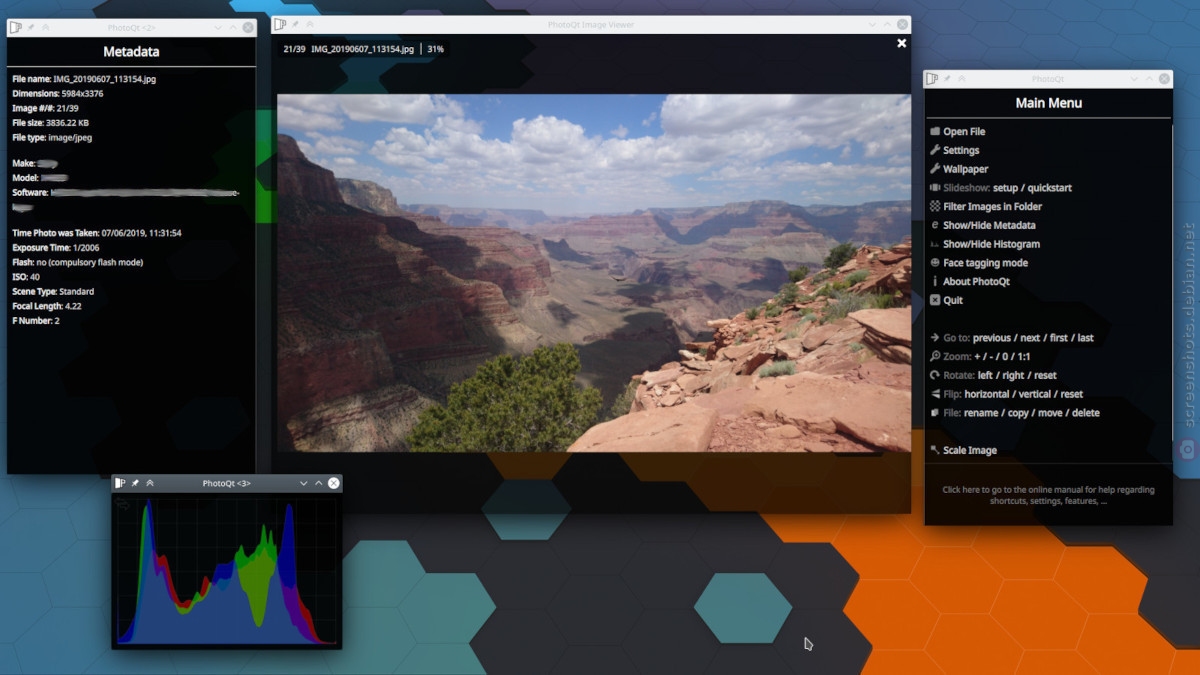Flip the image vertical

(x=1036, y=394)
